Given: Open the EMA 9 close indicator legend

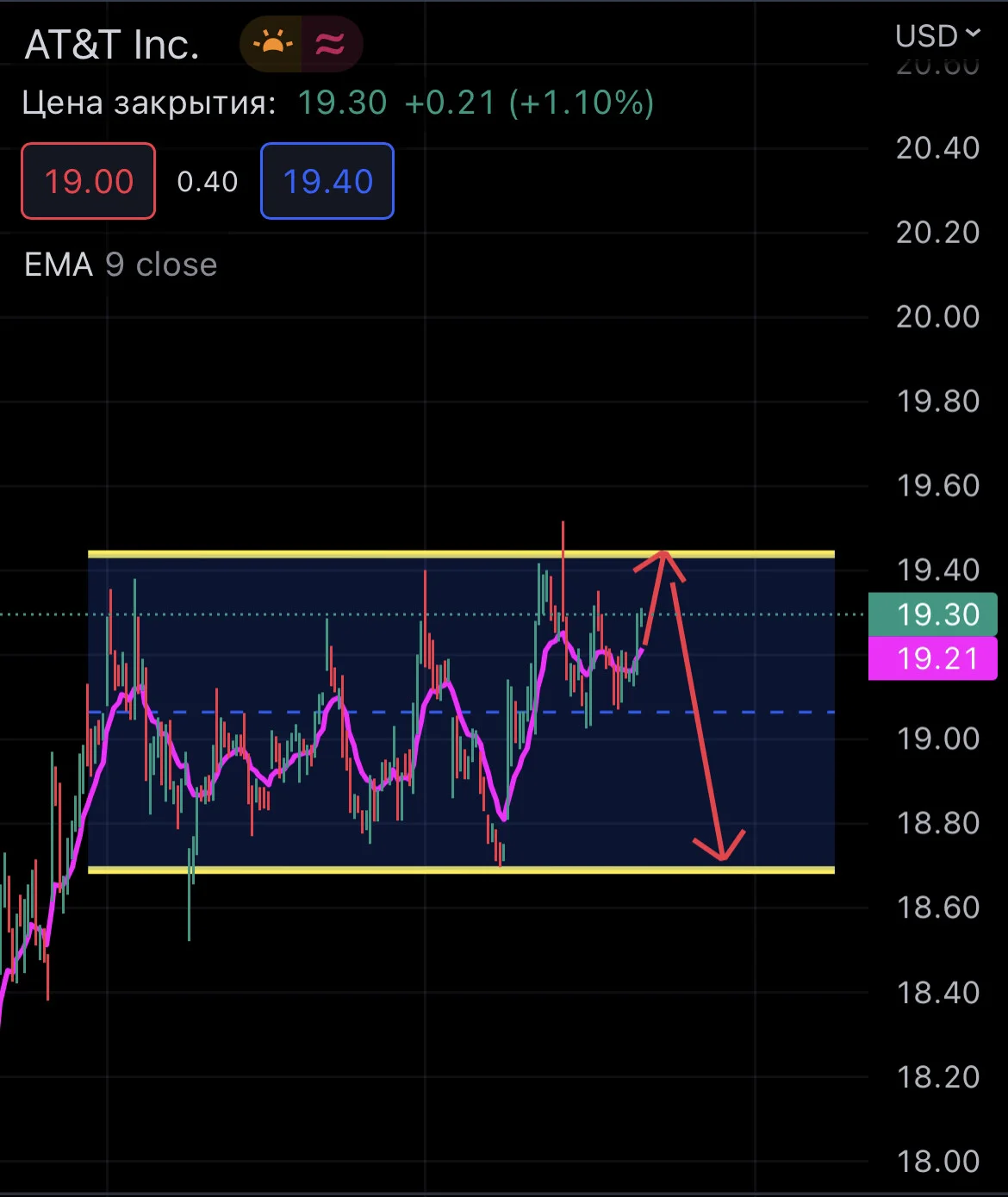Looking at the screenshot, I should (x=121, y=265).
